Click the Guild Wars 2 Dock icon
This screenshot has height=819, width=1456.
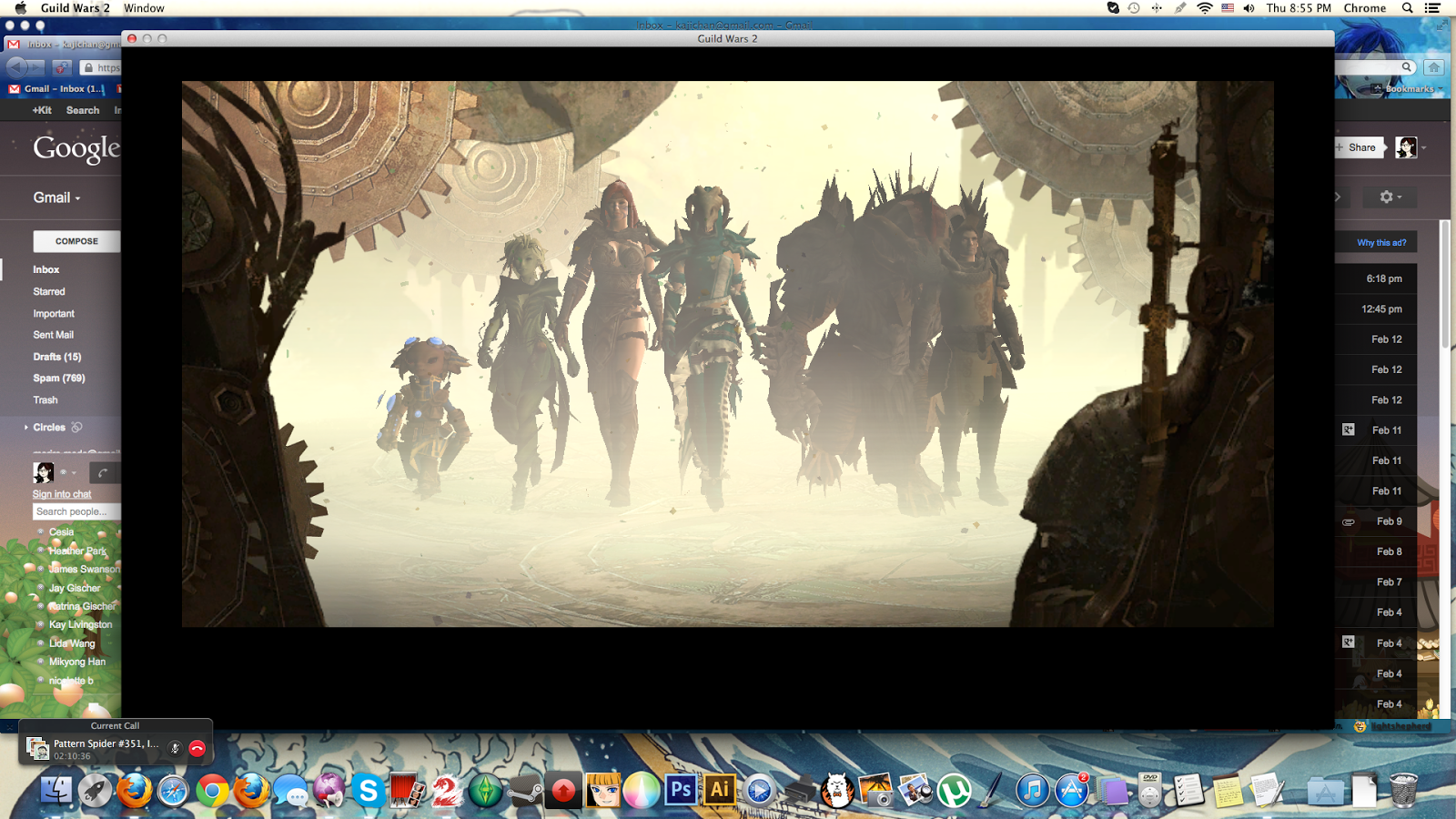point(446,790)
